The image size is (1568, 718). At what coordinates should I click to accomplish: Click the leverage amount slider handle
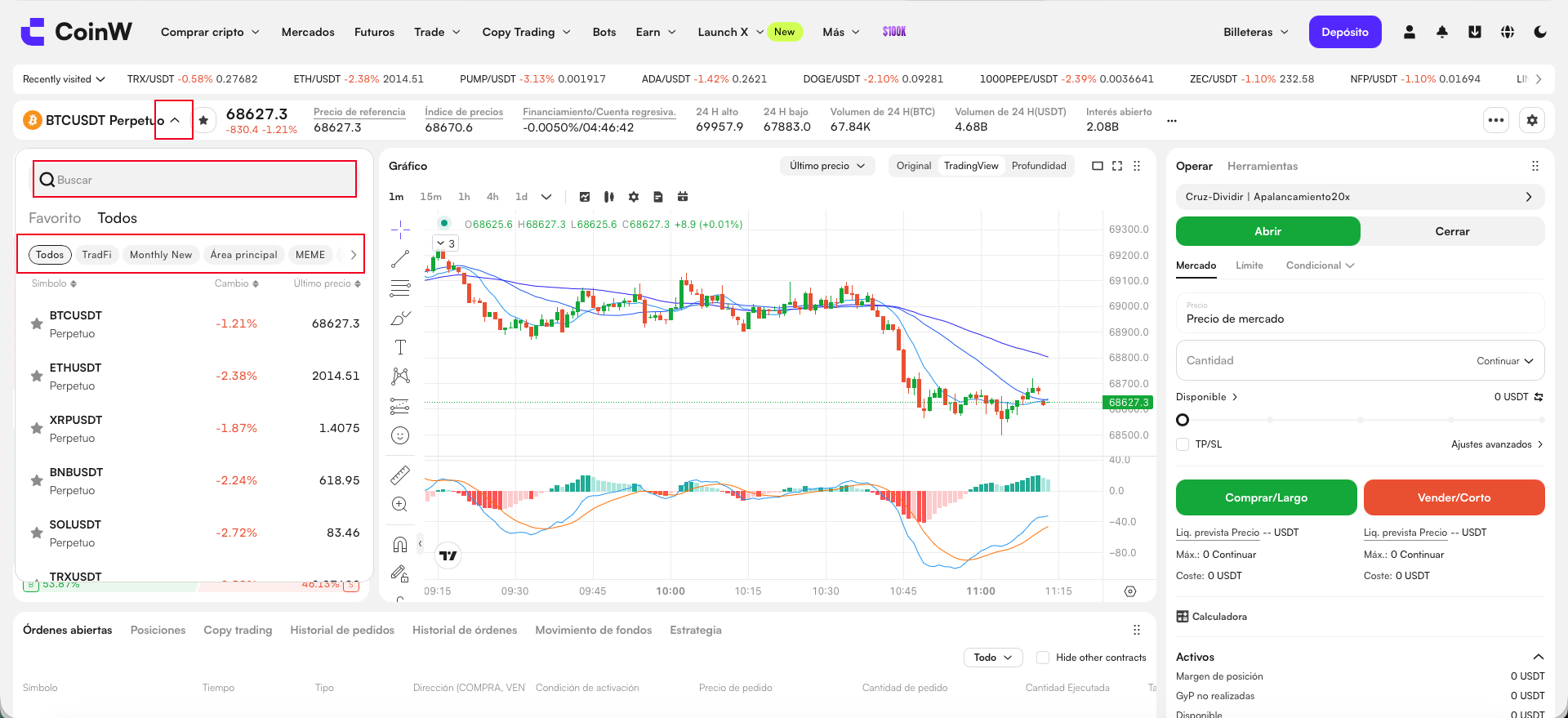click(x=1183, y=420)
